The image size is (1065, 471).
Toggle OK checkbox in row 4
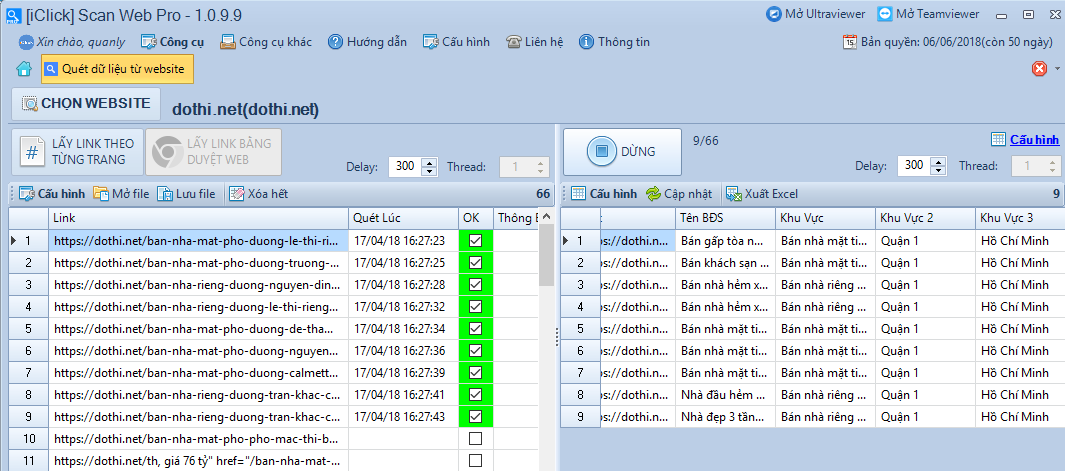pos(475,307)
